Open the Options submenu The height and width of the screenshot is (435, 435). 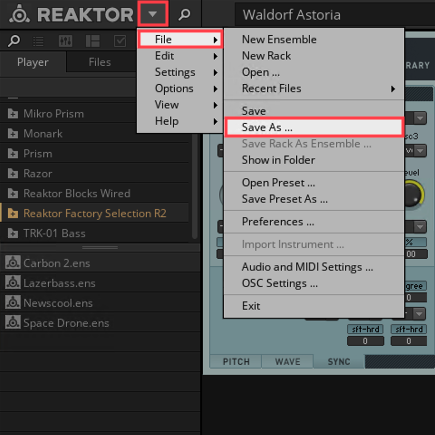(x=180, y=89)
